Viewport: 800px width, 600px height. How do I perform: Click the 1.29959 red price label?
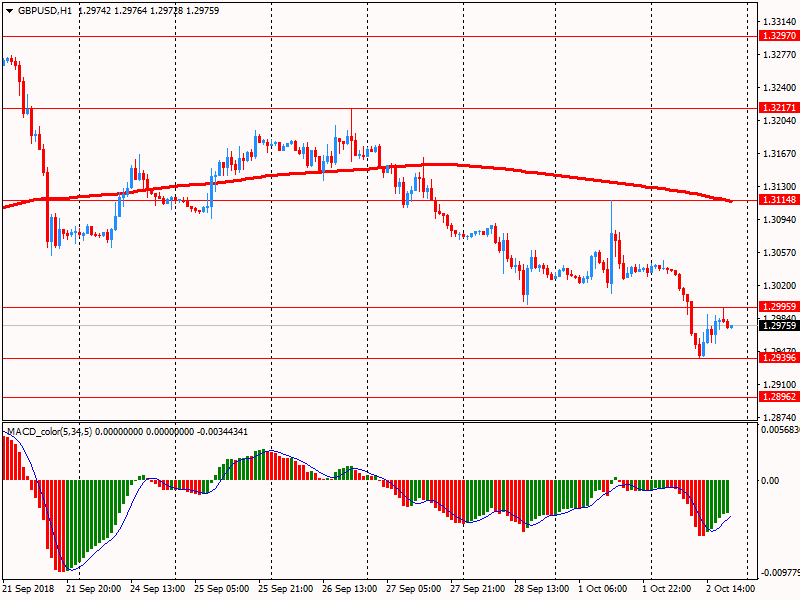(778, 307)
